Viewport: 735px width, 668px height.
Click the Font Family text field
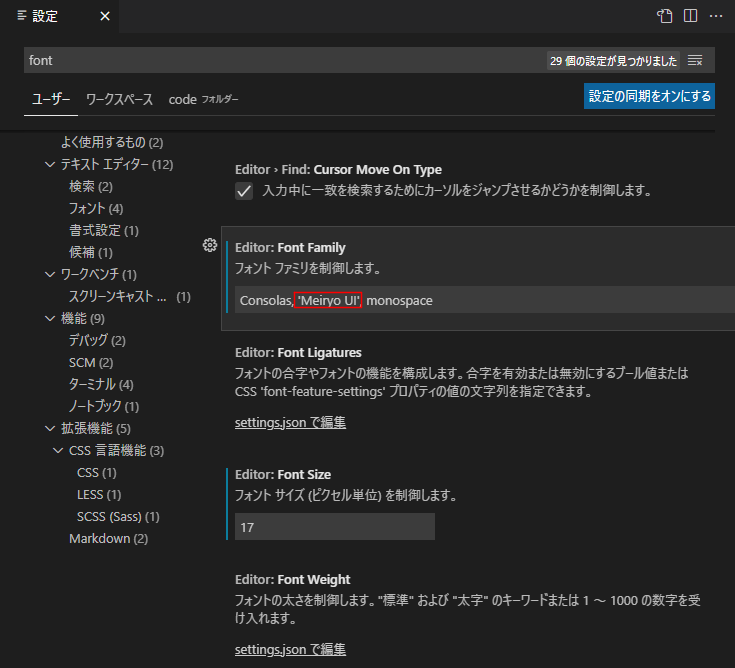click(x=485, y=300)
